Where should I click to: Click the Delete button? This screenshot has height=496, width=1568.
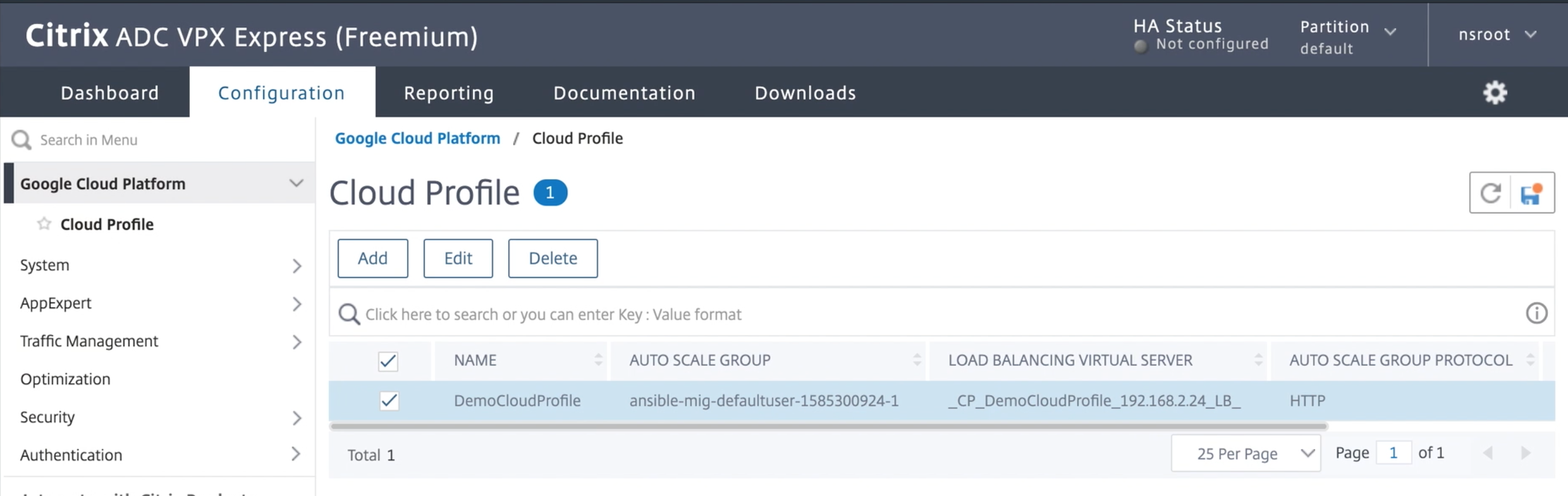pyautogui.click(x=553, y=258)
